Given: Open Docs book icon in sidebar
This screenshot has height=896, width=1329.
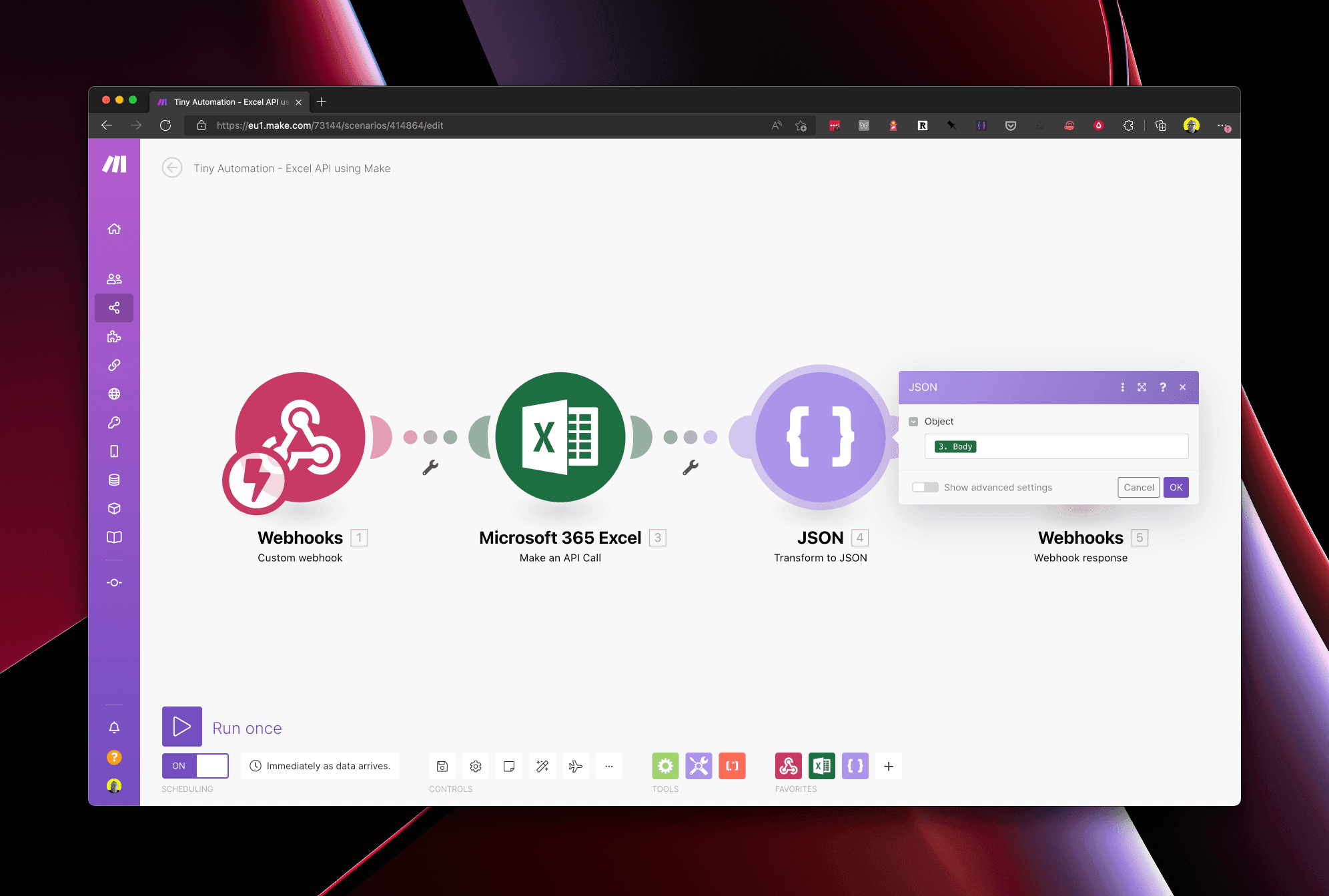Looking at the screenshot, I should (114, 537).
